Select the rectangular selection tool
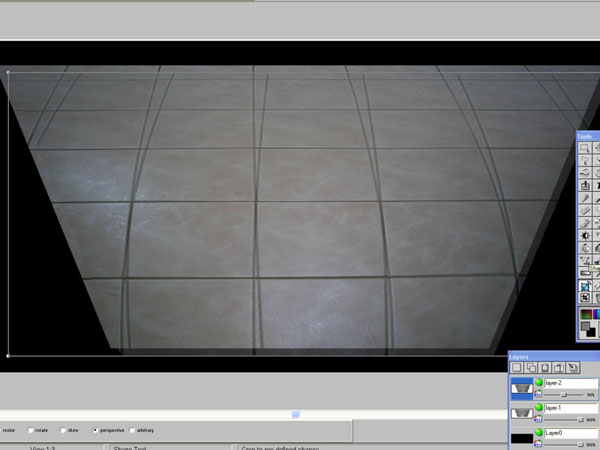Image resolution: width=600 pixels, height=450 pixels. point(584,148)
